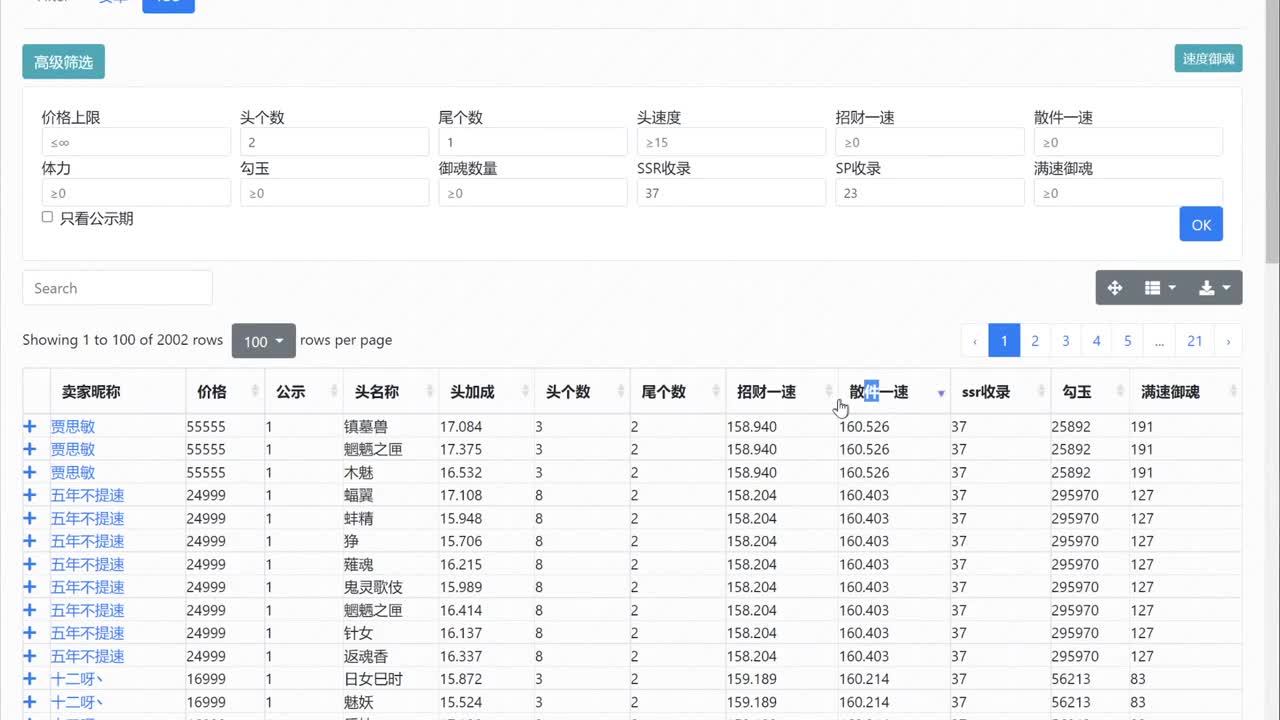This screenshot has width=1280, height=720.
Task: Click the table Search box
Action: point(117,288)
